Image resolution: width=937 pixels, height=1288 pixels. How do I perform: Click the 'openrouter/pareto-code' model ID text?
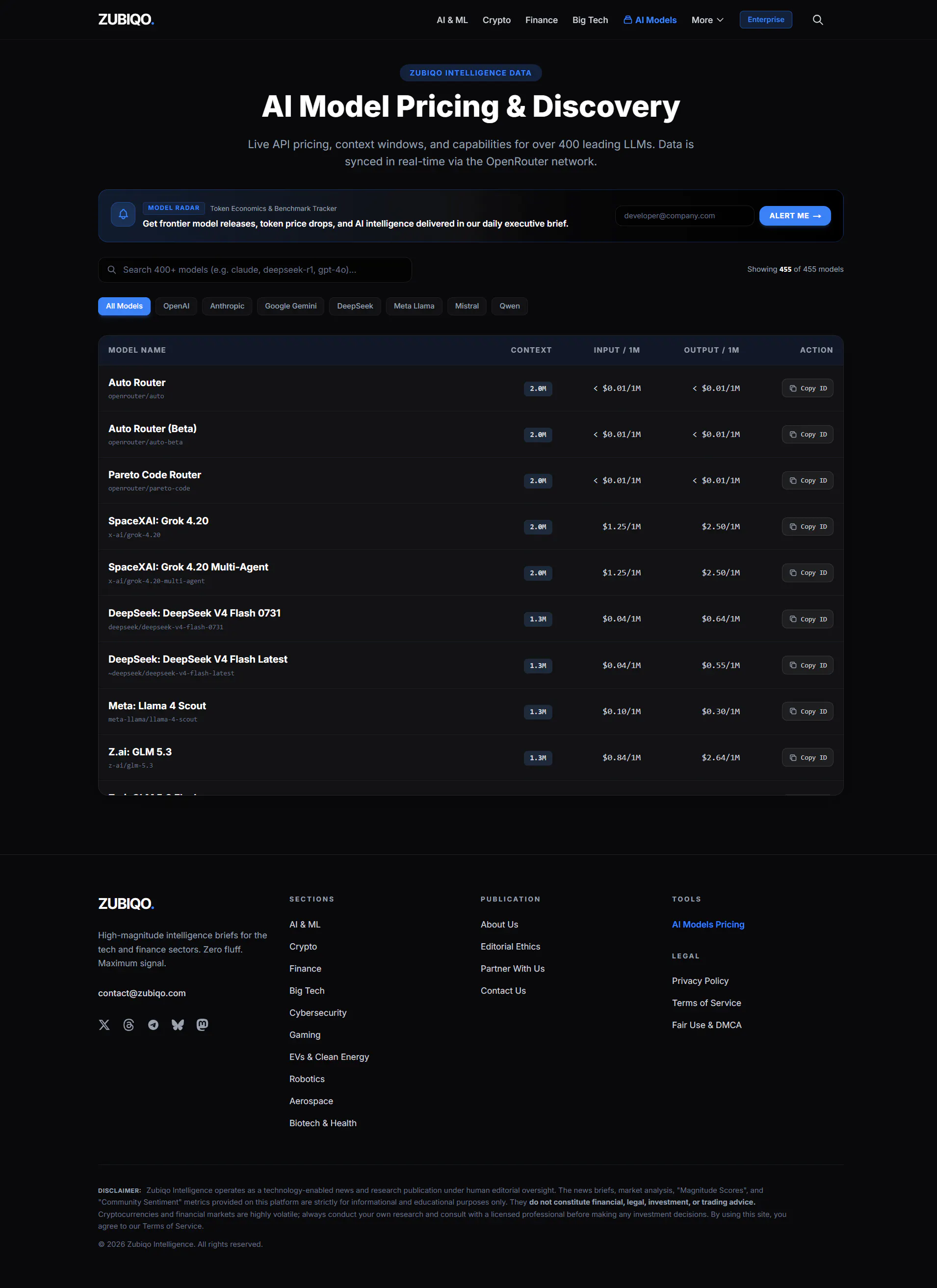pos(149,489)
